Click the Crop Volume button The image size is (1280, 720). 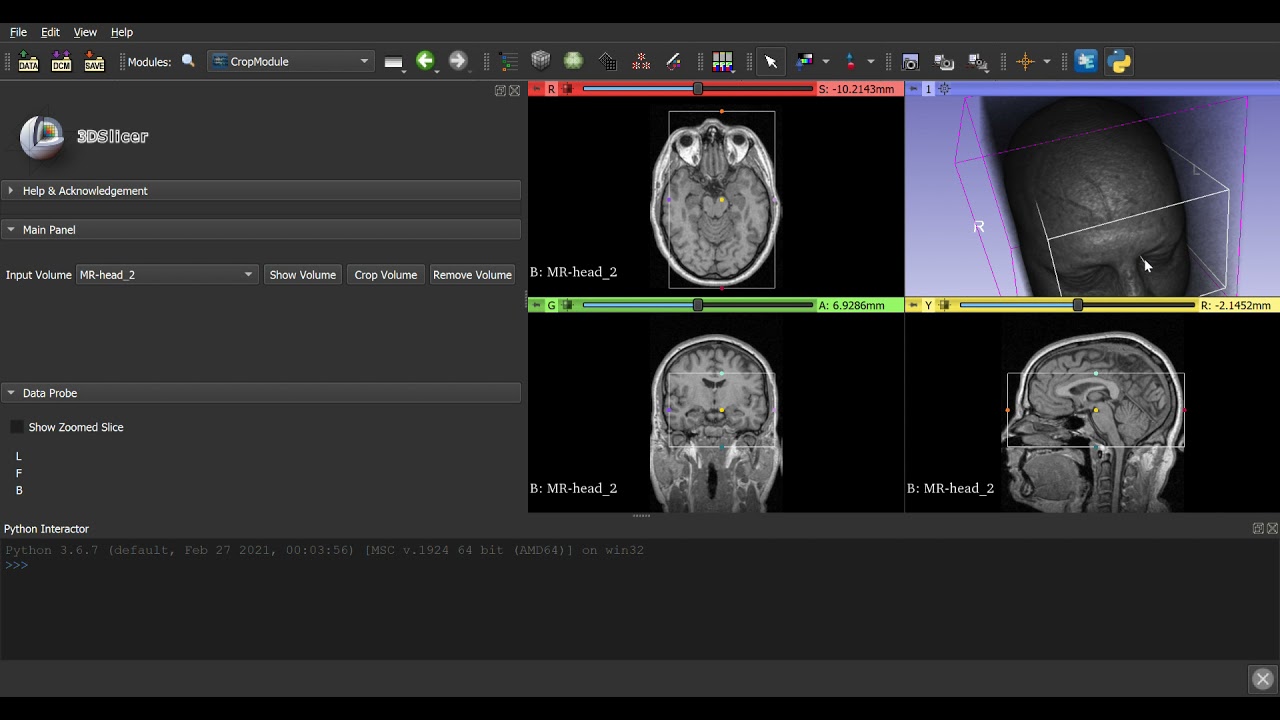click(x=386, y=274)
